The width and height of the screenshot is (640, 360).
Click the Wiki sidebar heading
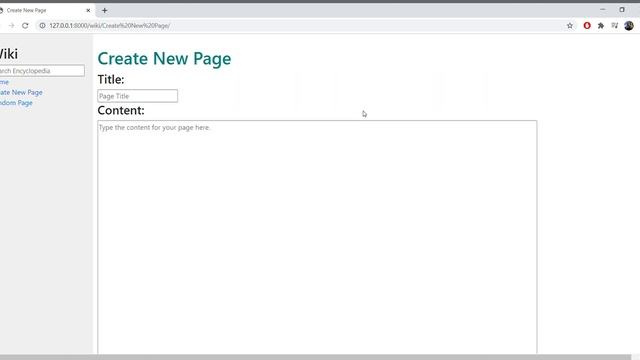click(x=9, y=54)
